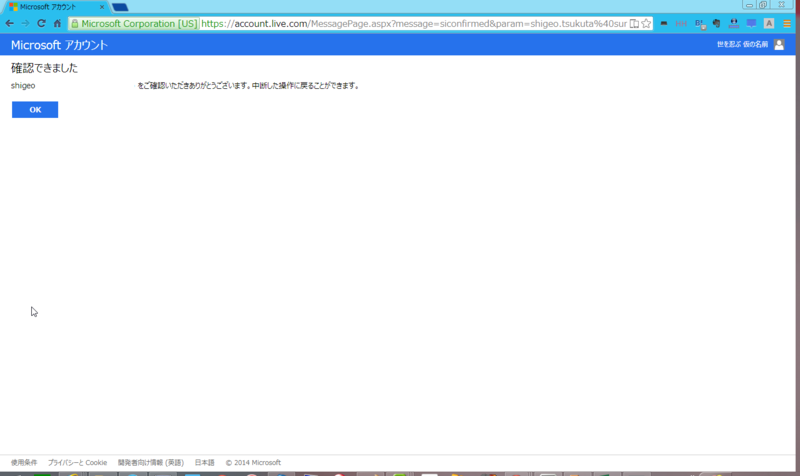The image size is (800, 476).
Task: Select the Microsoft アカウント browser tab
Action: click(56, 7)
